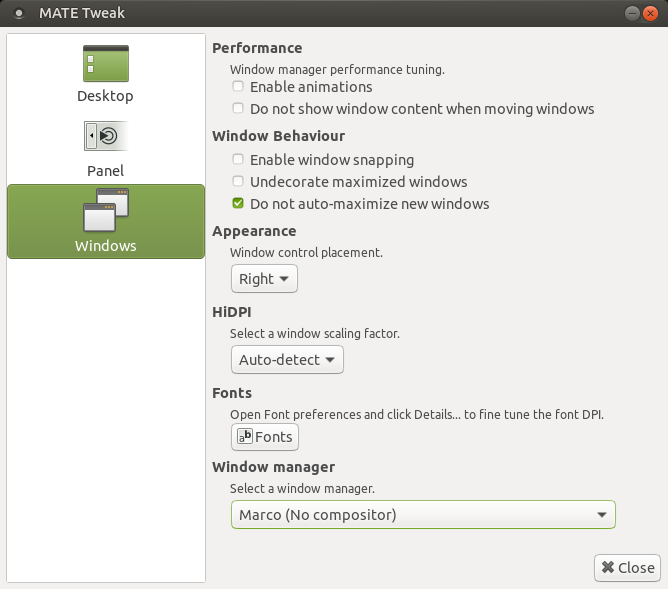Click empty area of category sidebar list
The height and width of the screenshot is (589, 668).
(x=105, y=420)
